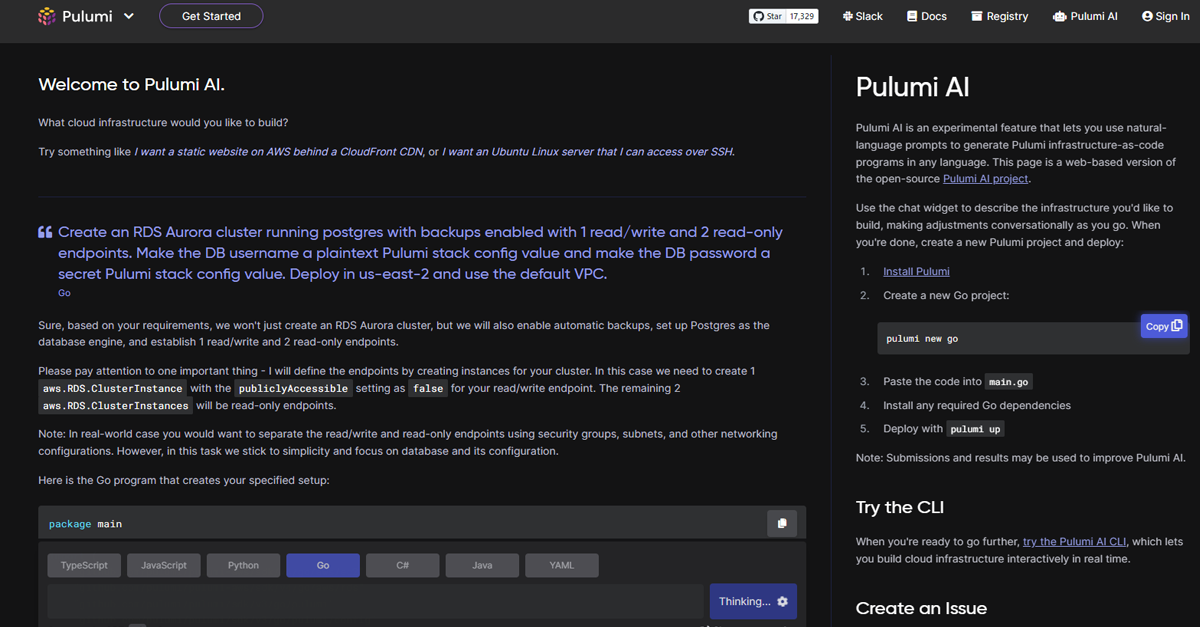Click the 'aws.RDS.ClusterInstance' code text
The width and height of the screenshot is (1200, 627).
(x=113, y=388)
